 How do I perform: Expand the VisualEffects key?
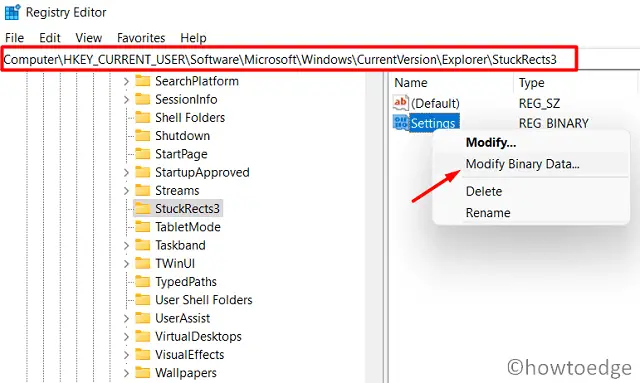[126, 355]
